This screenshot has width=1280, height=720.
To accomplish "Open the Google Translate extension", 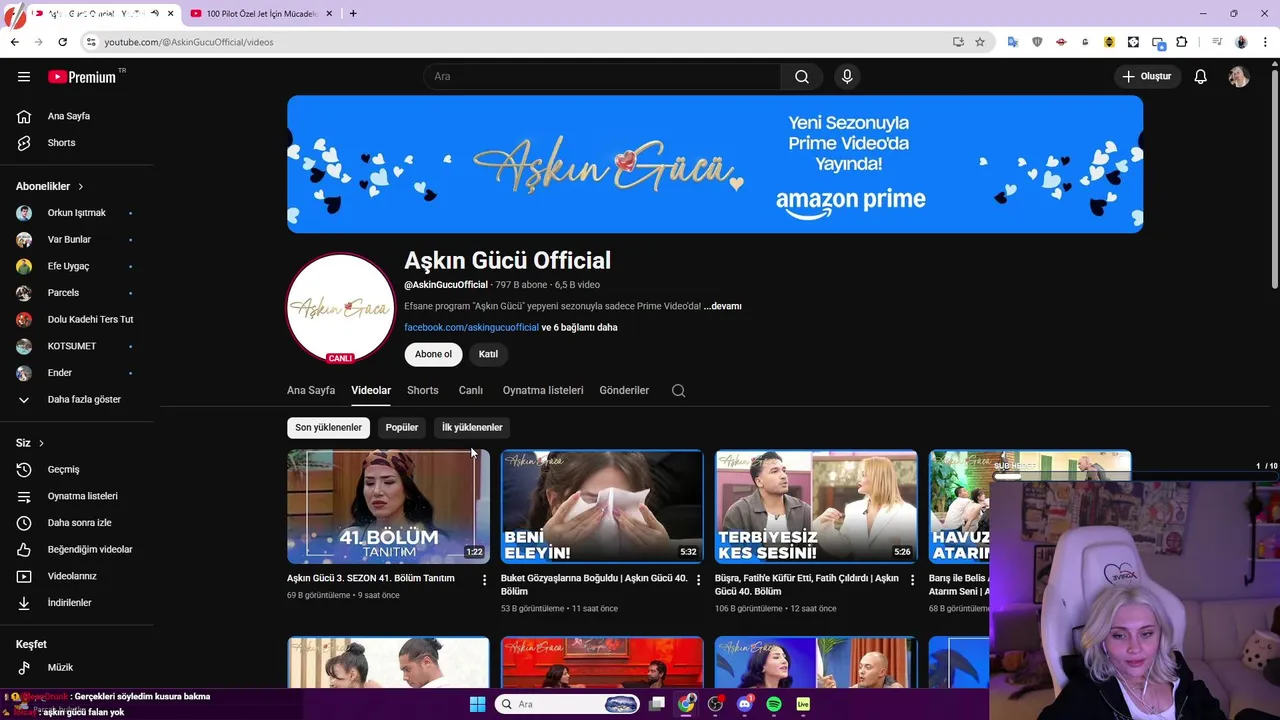I will 1013,42.
